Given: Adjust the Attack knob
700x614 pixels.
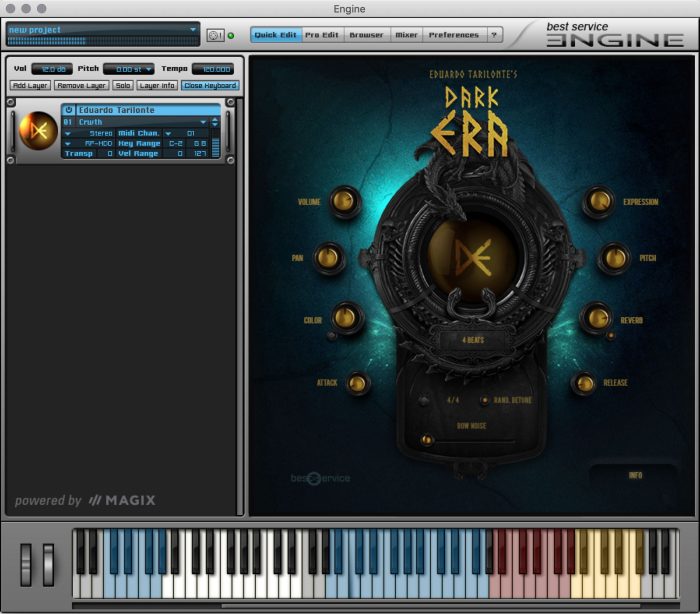Looking at the screenshot, I should pos(358,383).
